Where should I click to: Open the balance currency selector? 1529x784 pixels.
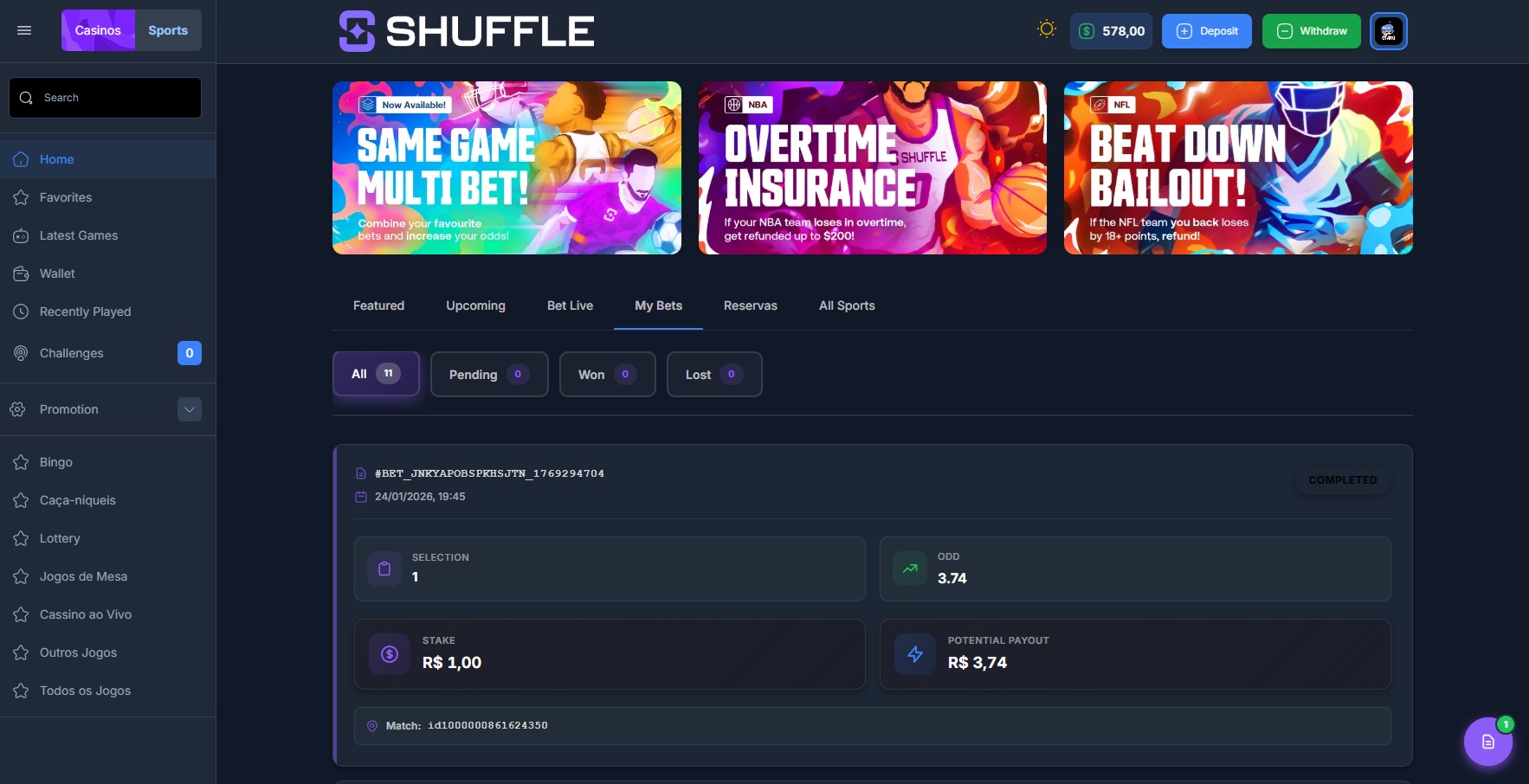(x=1111, y=31)
